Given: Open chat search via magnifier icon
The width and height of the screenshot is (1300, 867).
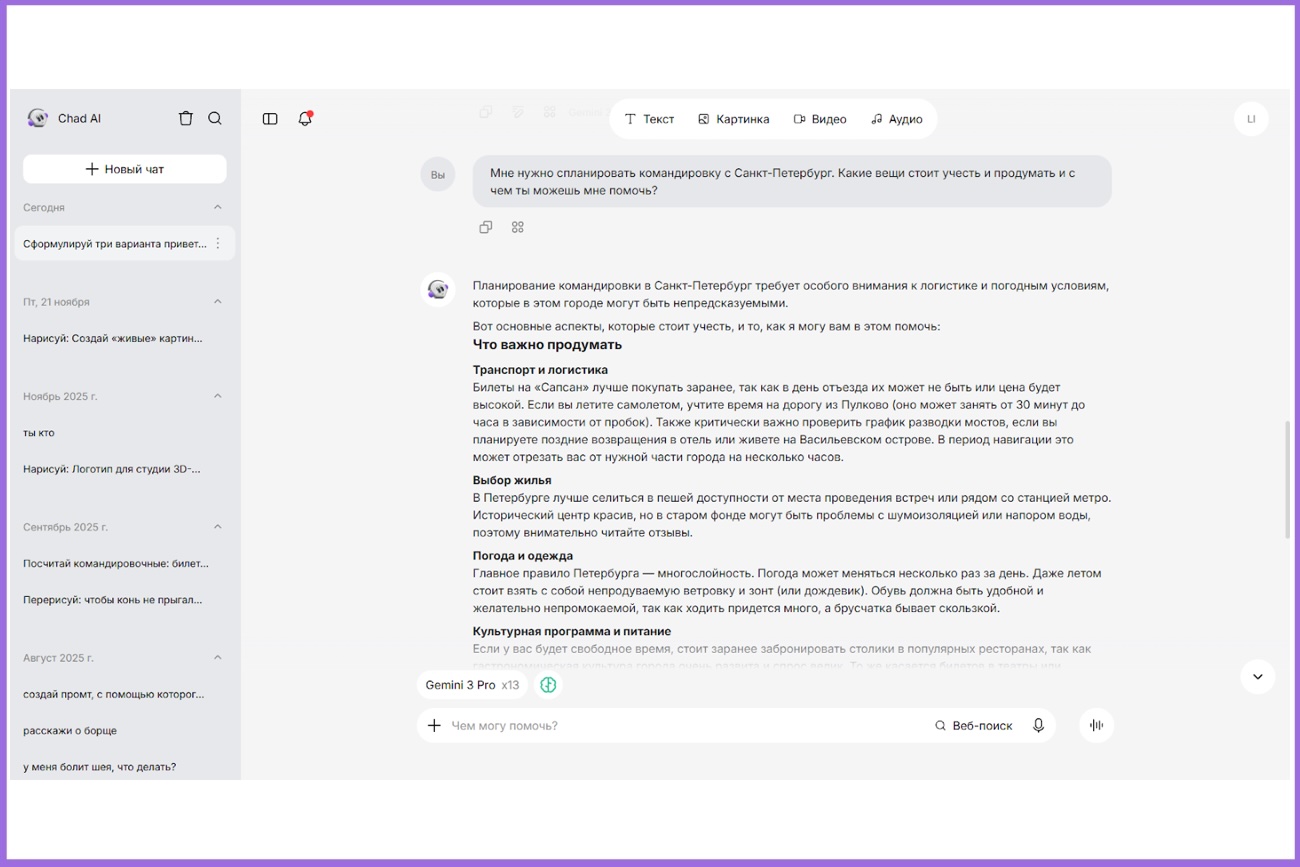Looking at the screenshot, I should (215, 118).
